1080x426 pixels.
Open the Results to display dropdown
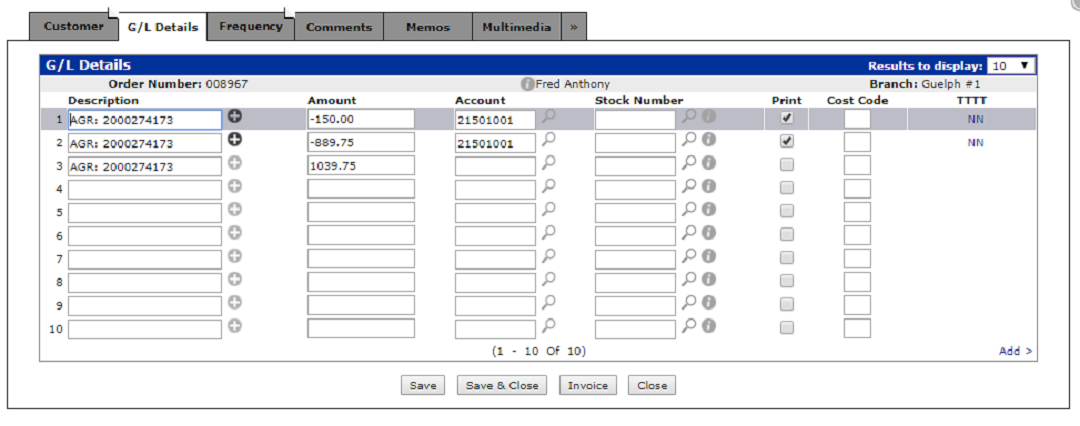click(1010, 66)
